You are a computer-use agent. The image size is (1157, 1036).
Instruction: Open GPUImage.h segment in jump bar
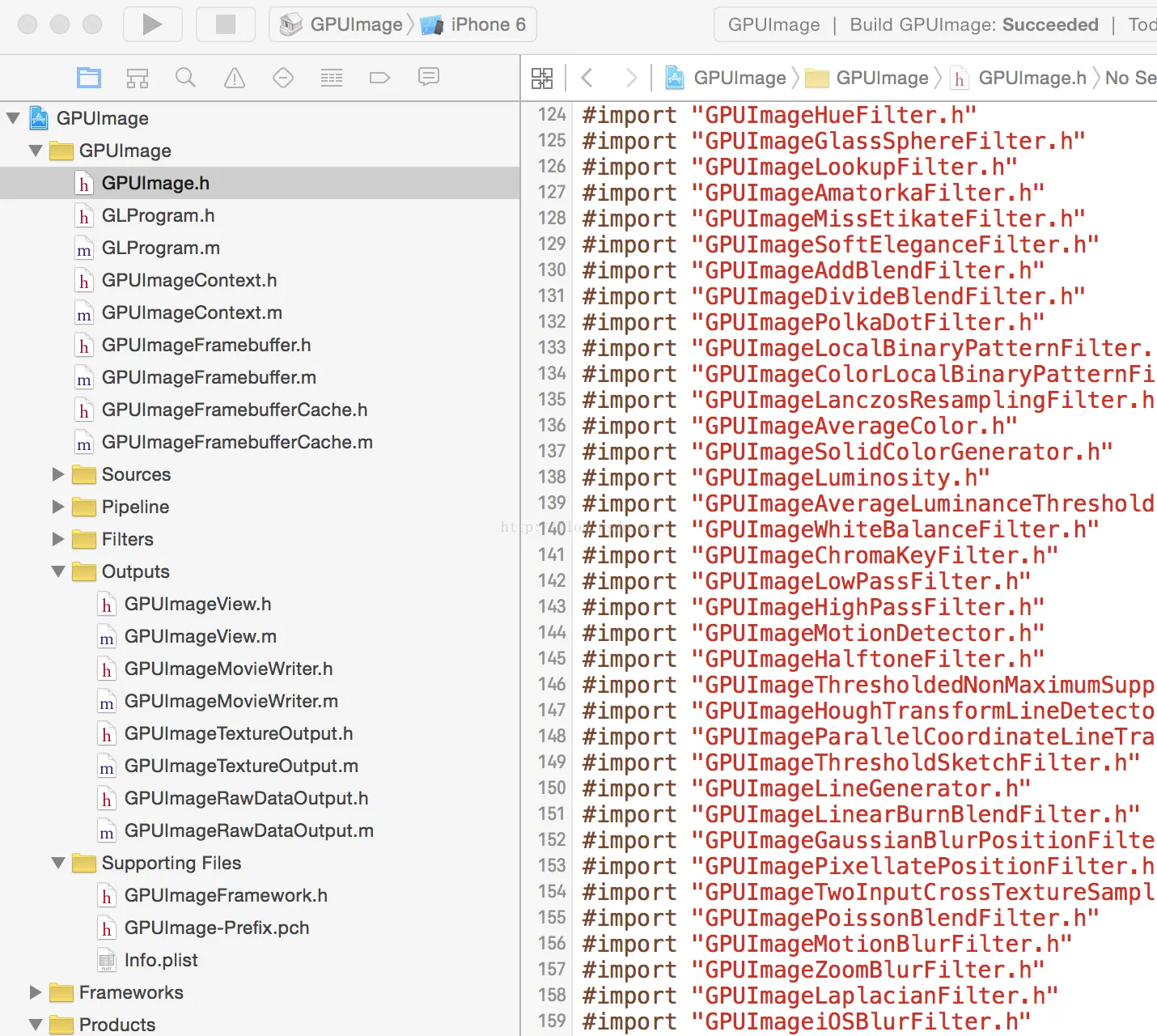point(1019,78)
